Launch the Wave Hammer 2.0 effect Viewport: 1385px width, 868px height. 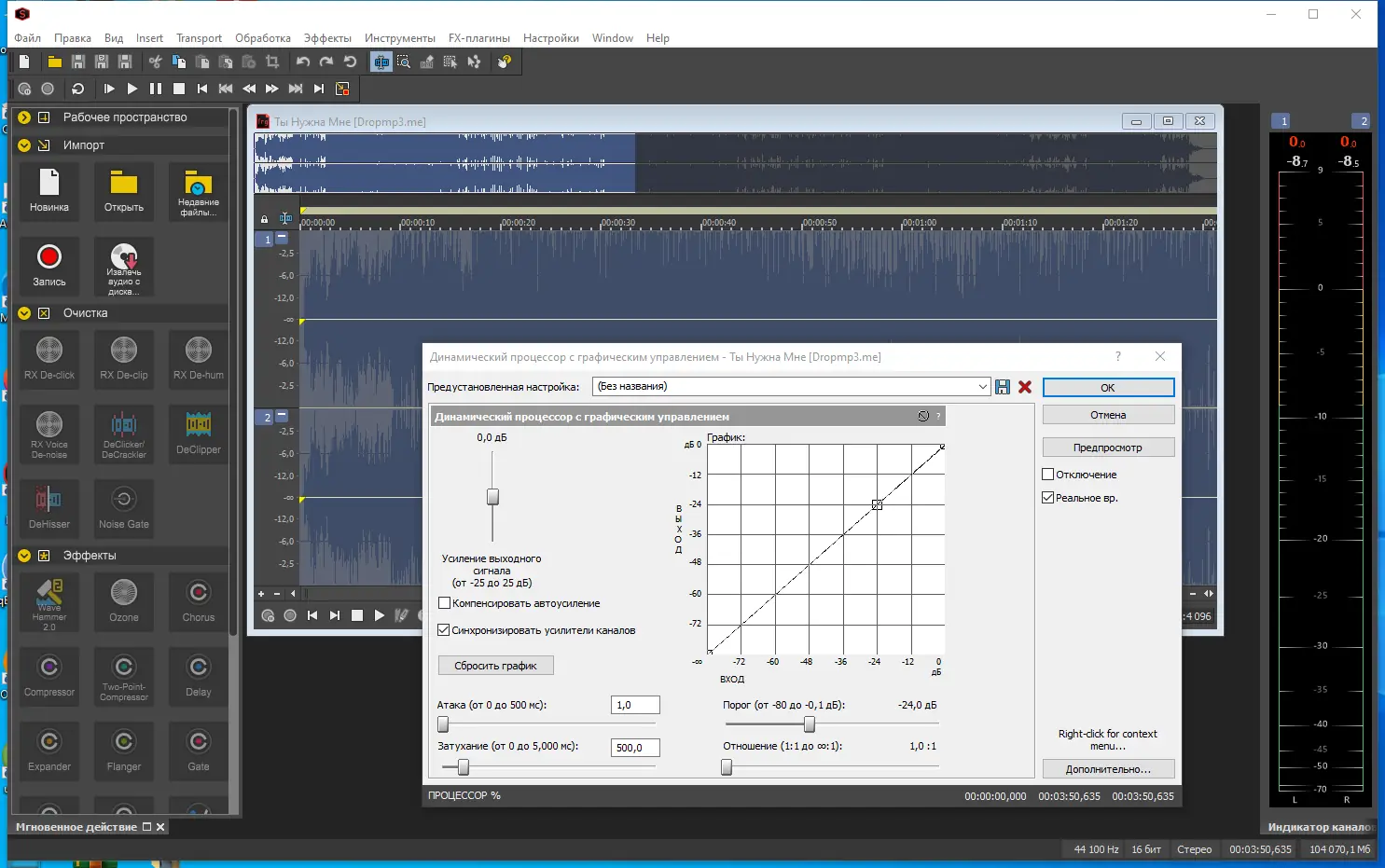(49, 600)
